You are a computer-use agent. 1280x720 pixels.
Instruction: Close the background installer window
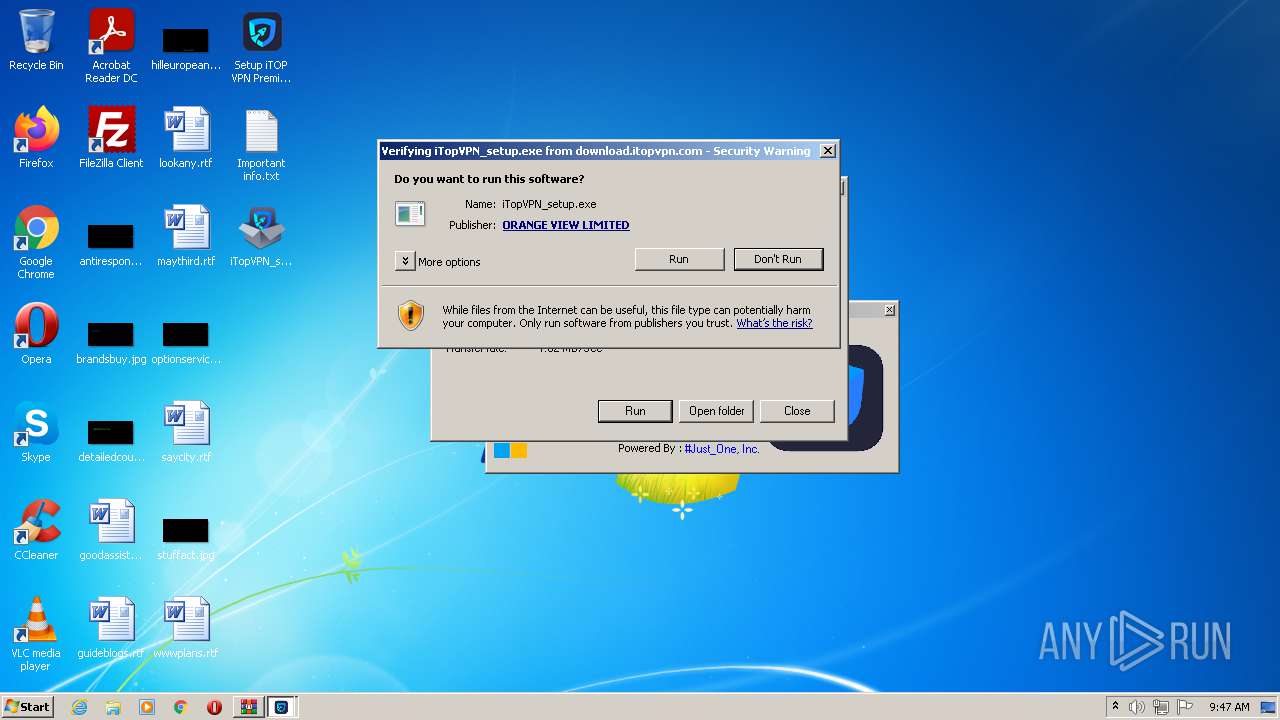tap(889, 310)
